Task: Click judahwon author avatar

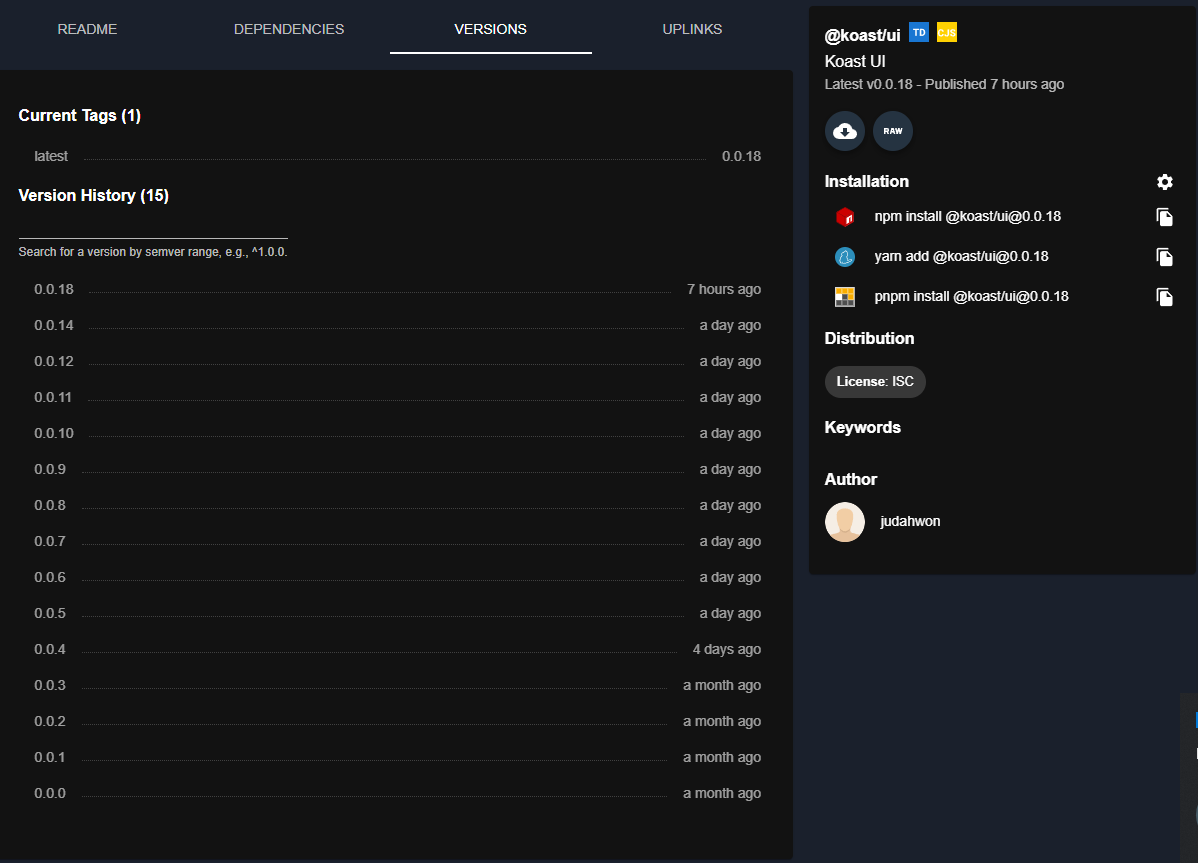Action: click(845, 522)
